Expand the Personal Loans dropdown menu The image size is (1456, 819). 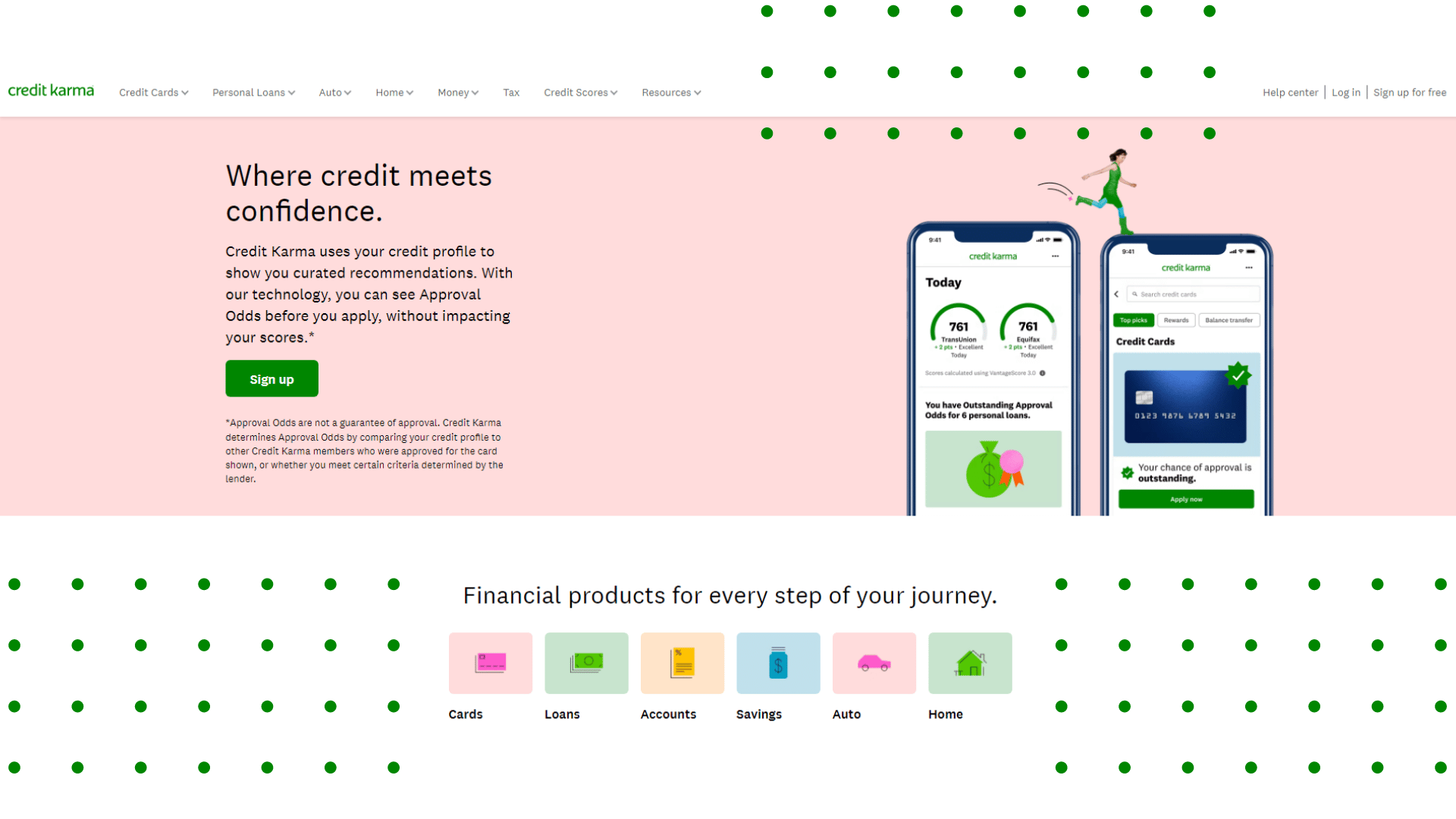click(x=253, y=92)
